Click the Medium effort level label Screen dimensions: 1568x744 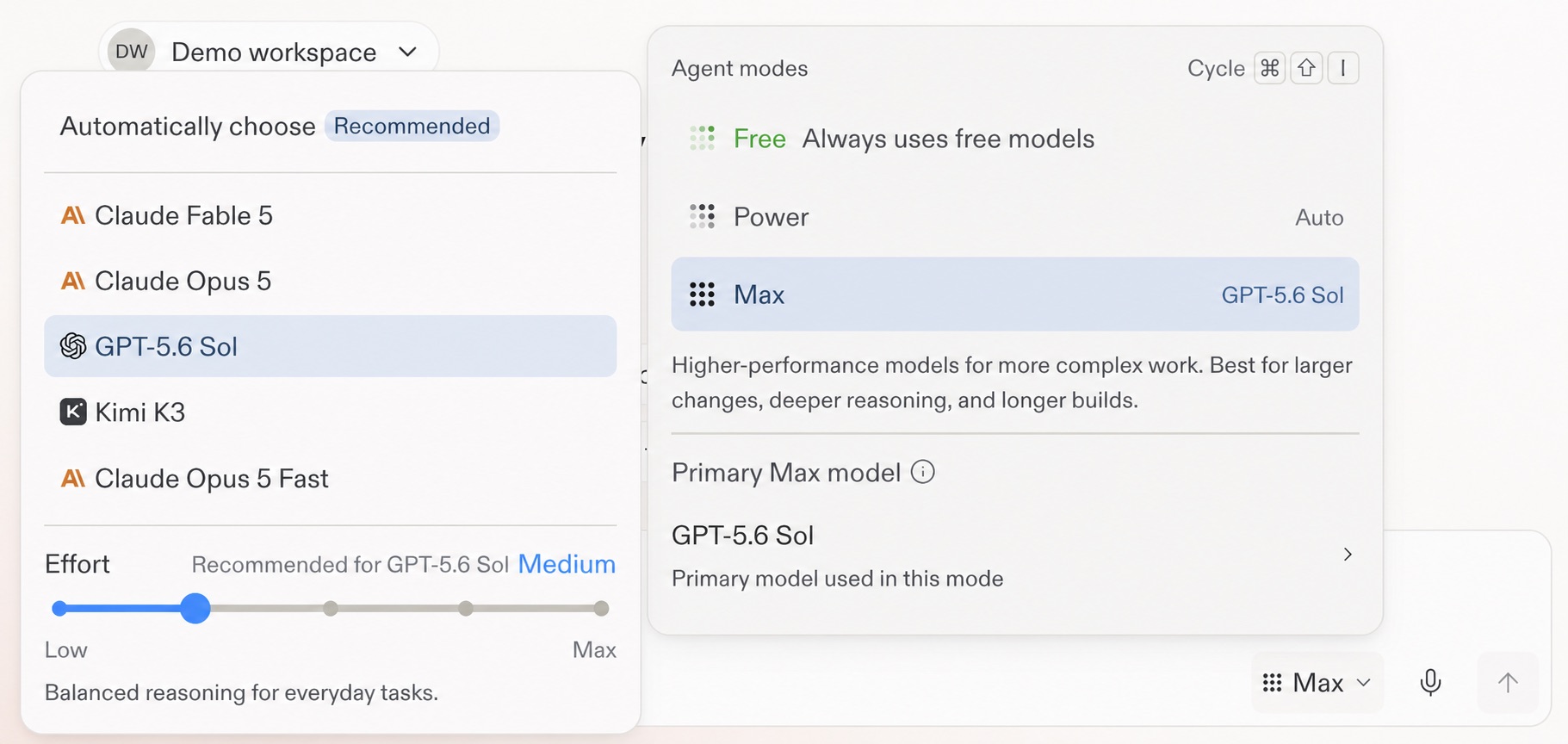point(567,564)
